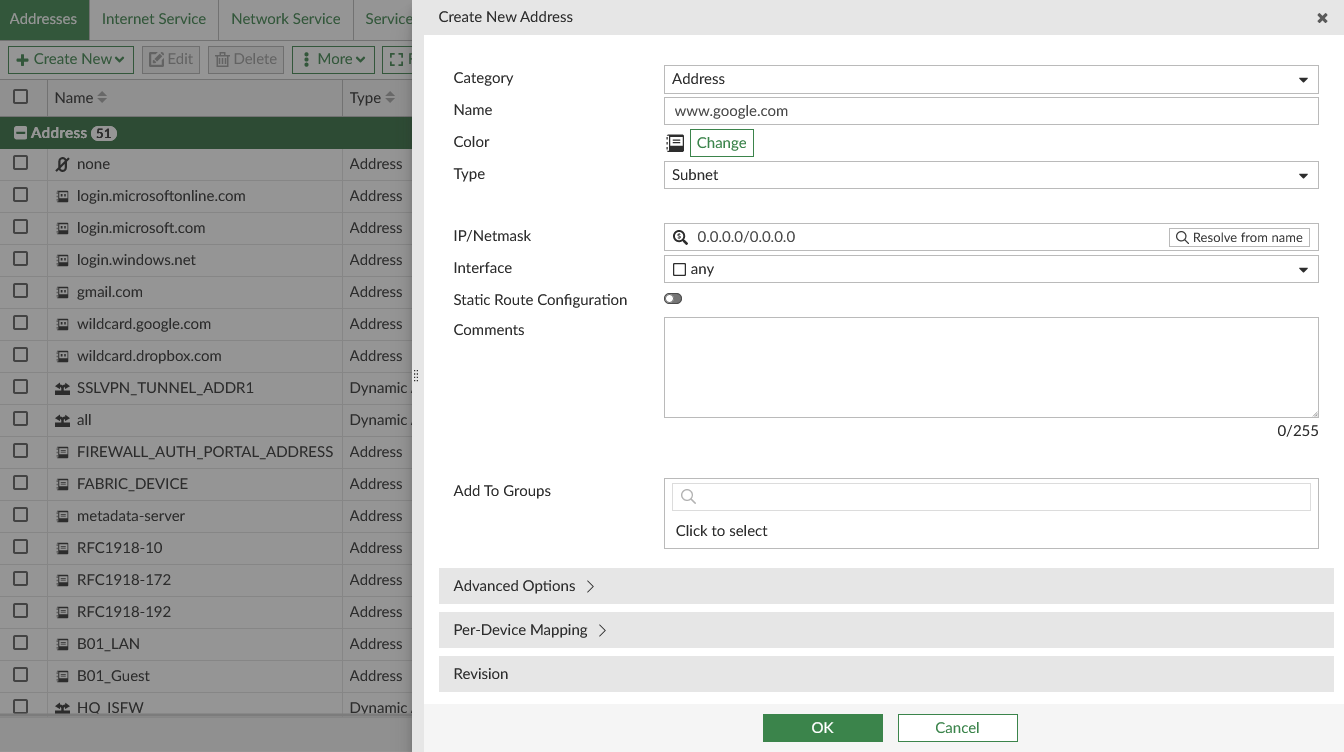The height and width of the screenshot is (752, 1344).
Task: Click the dynamic address icon beside SSLVPN_TUNNEL_ADDR1
Action: click(62, 388)
